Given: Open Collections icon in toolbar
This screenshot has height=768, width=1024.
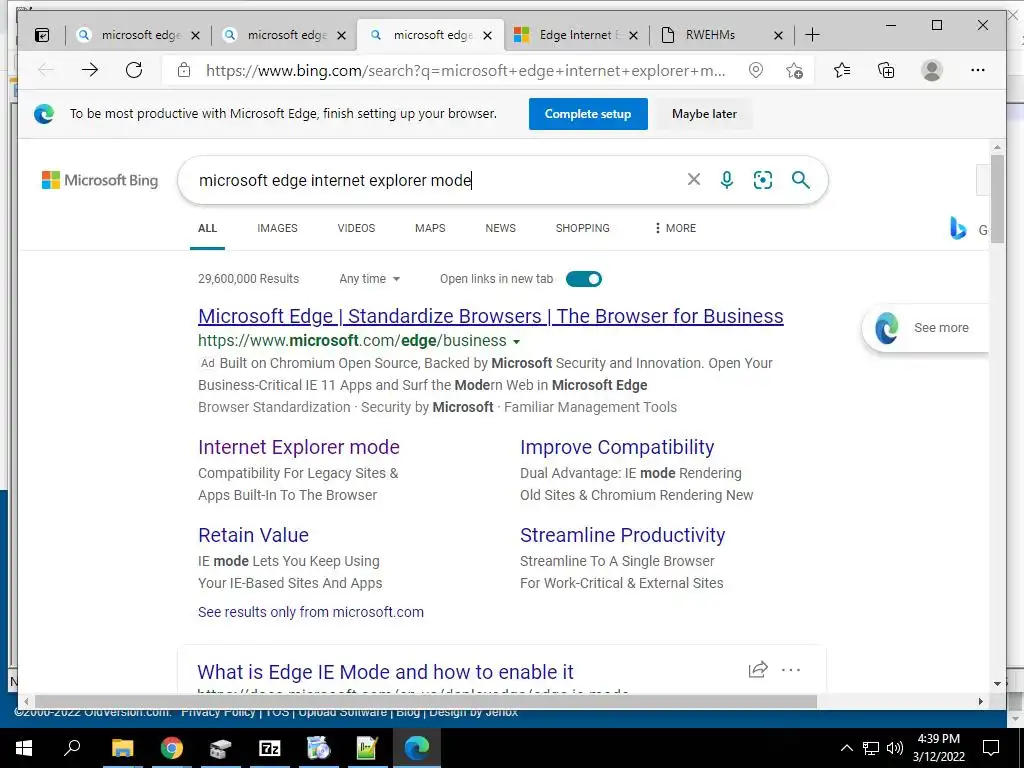Looking at the screenshot, I should click(x=886, y=70).
